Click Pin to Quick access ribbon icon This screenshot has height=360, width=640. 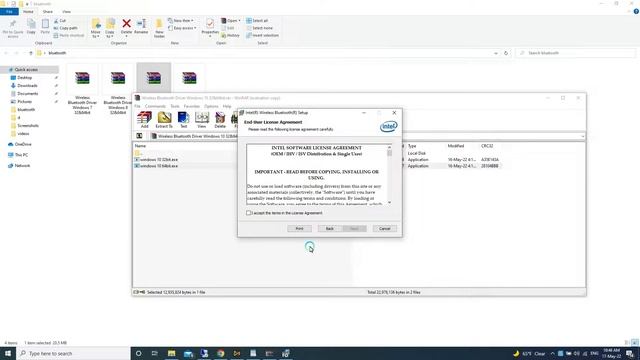click(13, 28)
